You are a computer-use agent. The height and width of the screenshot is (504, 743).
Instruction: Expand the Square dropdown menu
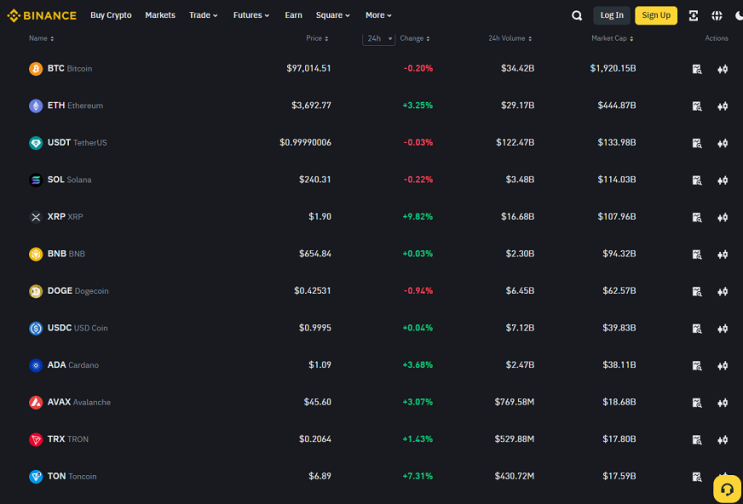pos(333,15)
